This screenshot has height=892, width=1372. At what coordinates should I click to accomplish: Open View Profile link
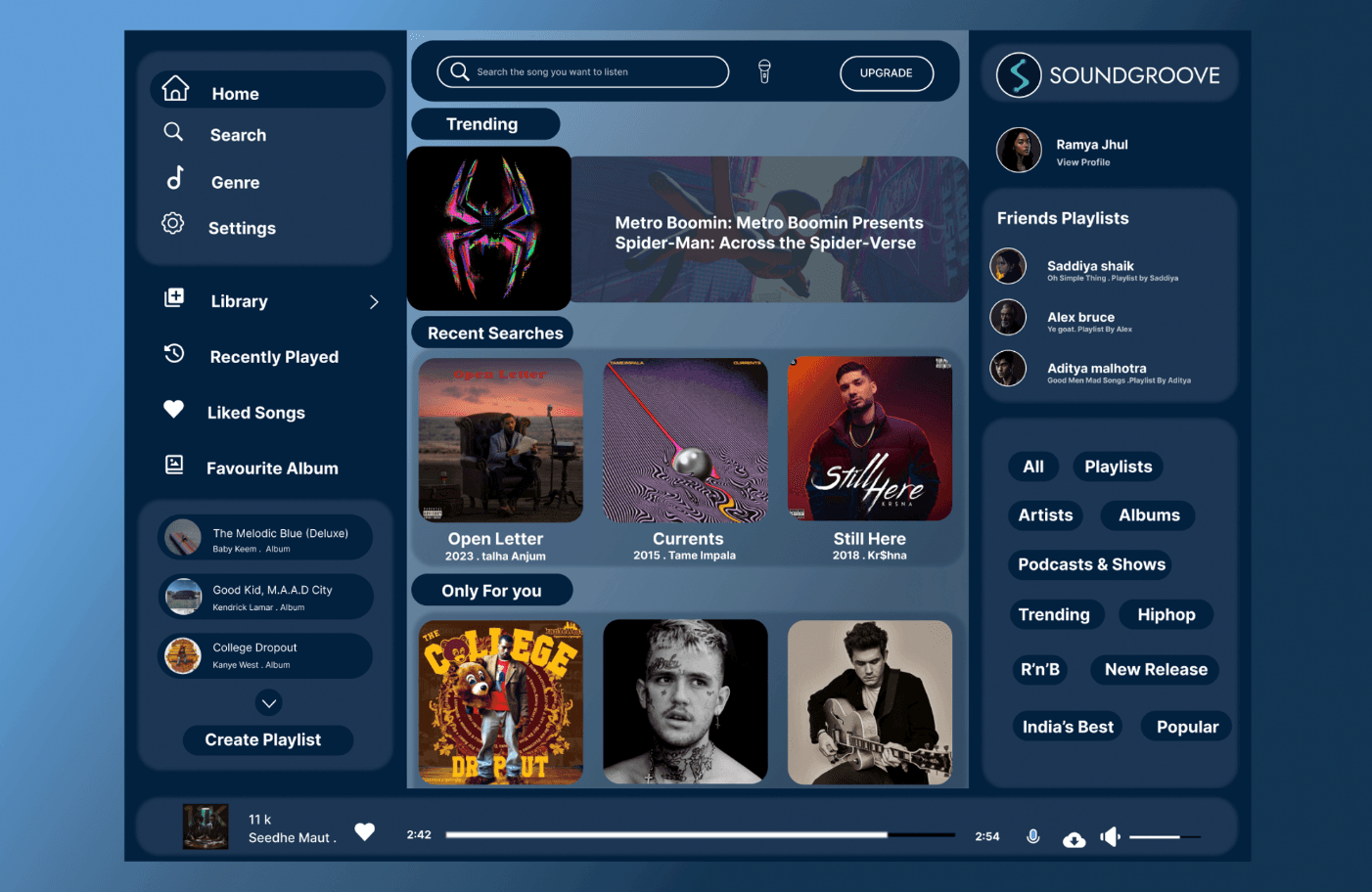pos(1083,162)
